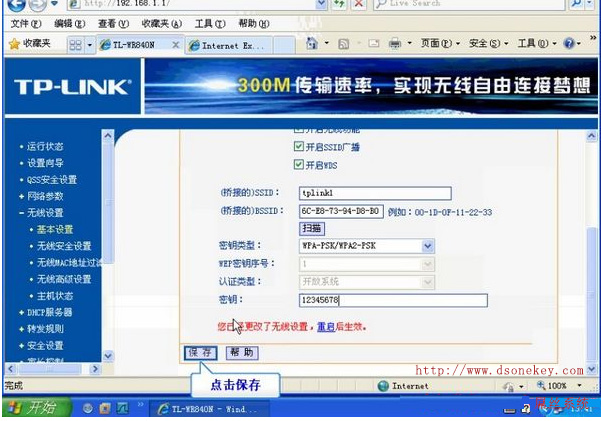Open QSS安全设置 in the sidebar
The image size is (601, 421).
52,179
